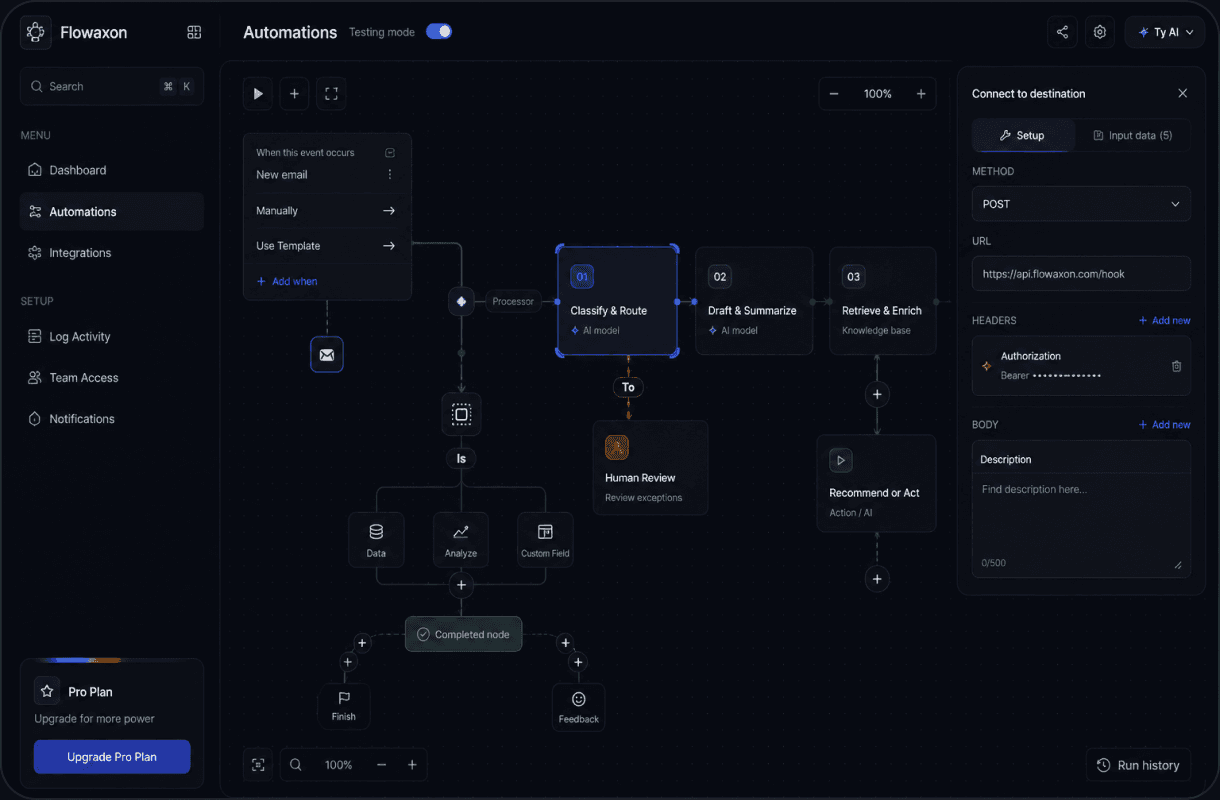The width and height of the screenshot is (1220, 800).
Task: Click the Search field in sidebar
Action: (x=112, y=86)
